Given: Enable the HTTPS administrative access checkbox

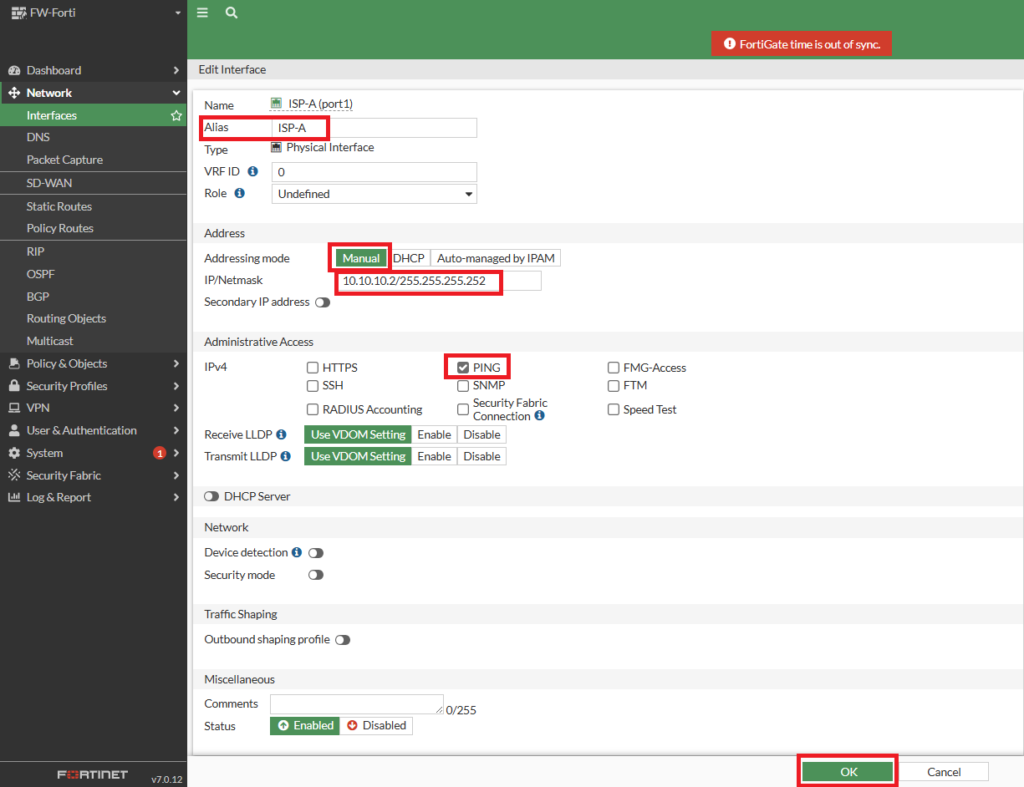Looking at the screenshot, I should 313,368.
